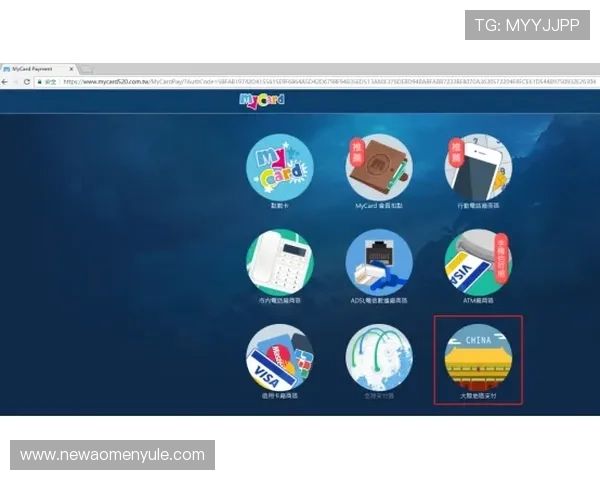Image resolution: width=600 pixels, height=480 pixels.
Task: Click the MyCard logo in header
Action: pos(262,100)
